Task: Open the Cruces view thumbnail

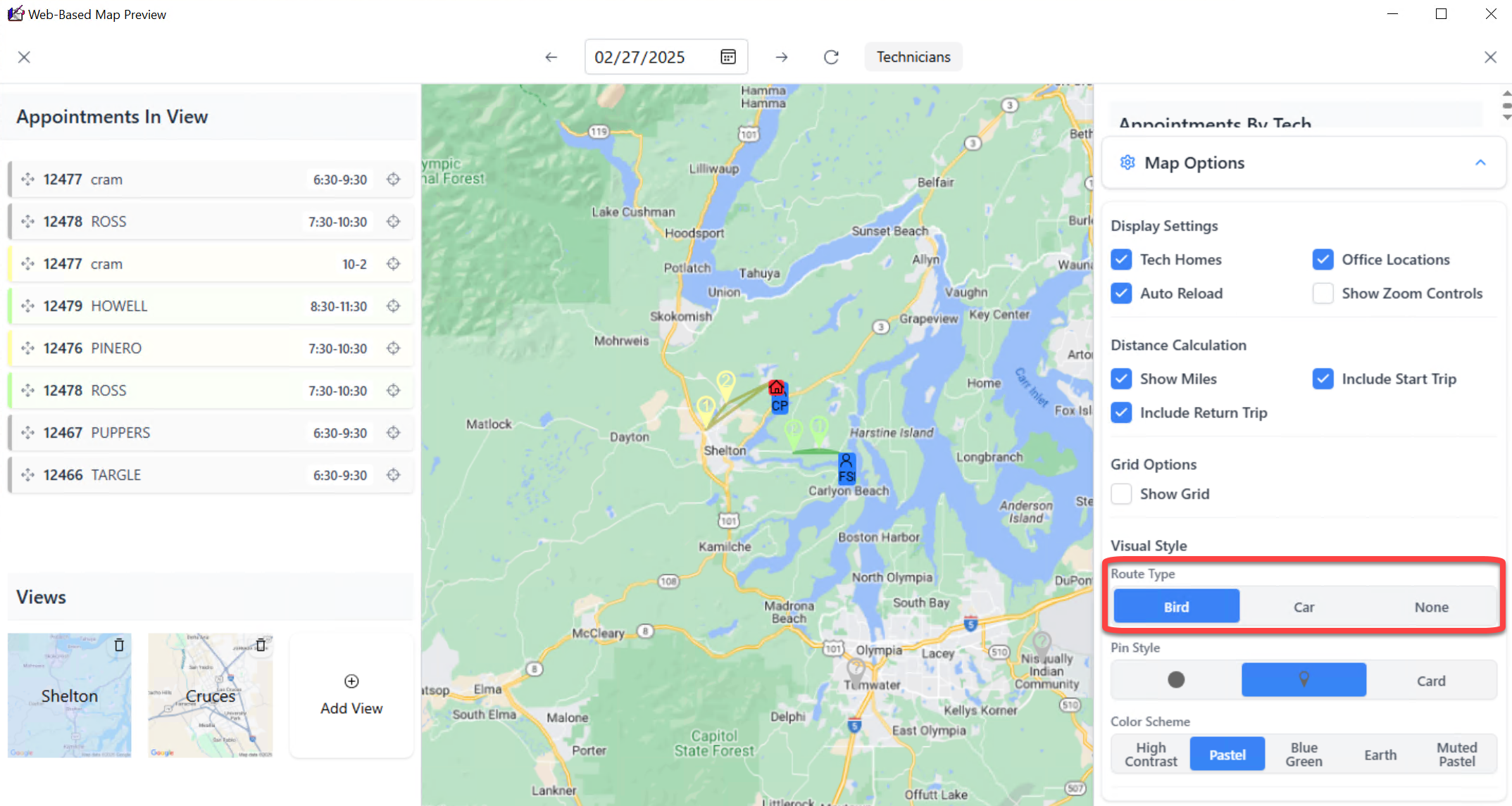Action: (x=210, y=697)
